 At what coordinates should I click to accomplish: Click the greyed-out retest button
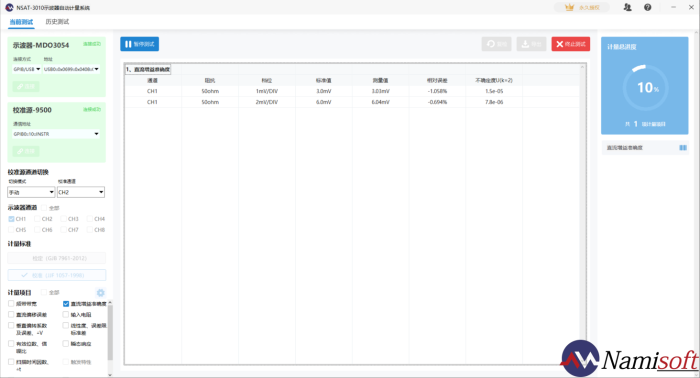(496, 44)
